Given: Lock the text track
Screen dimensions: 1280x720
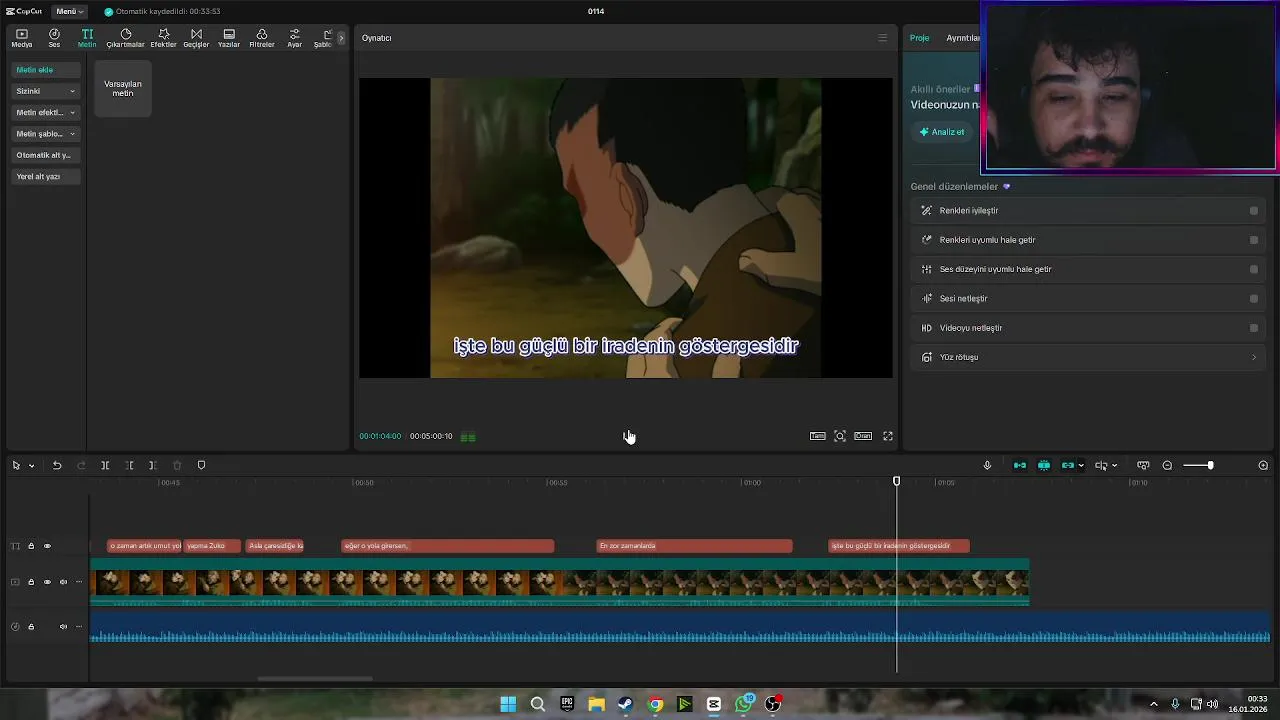Looking at the screenshot, I should click(31, 546).
